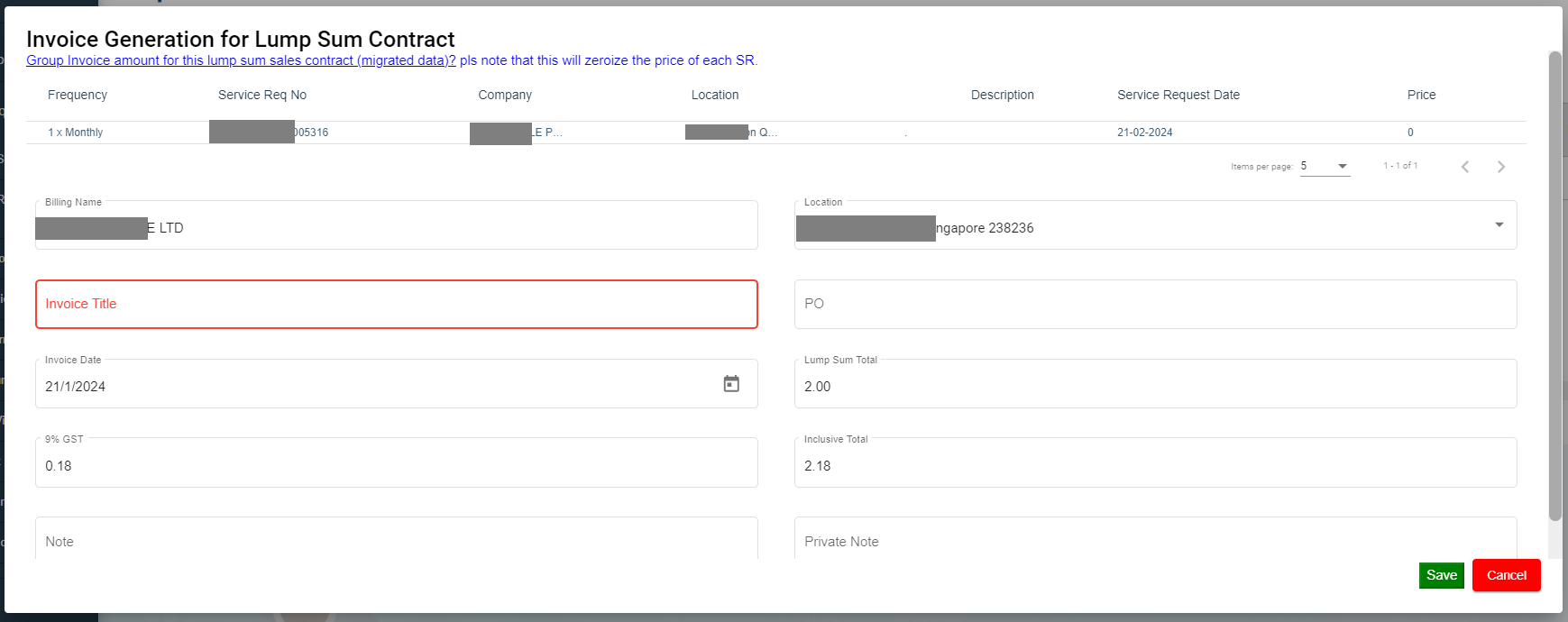Open the Invoice Date calendar picker
The image size is (1568, 622).
[731, 384]
